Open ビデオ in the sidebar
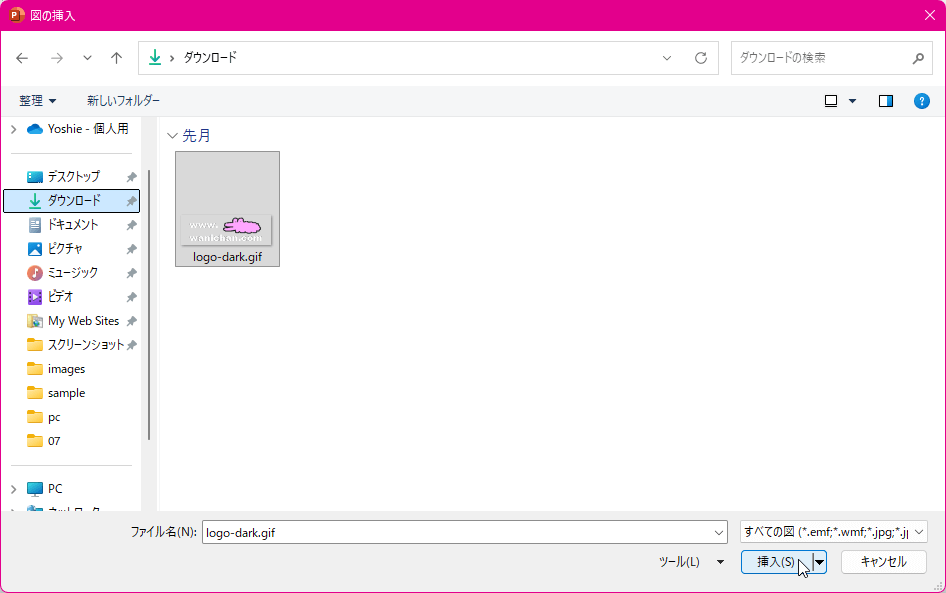 pyautogui.click(x=60, y=297)
